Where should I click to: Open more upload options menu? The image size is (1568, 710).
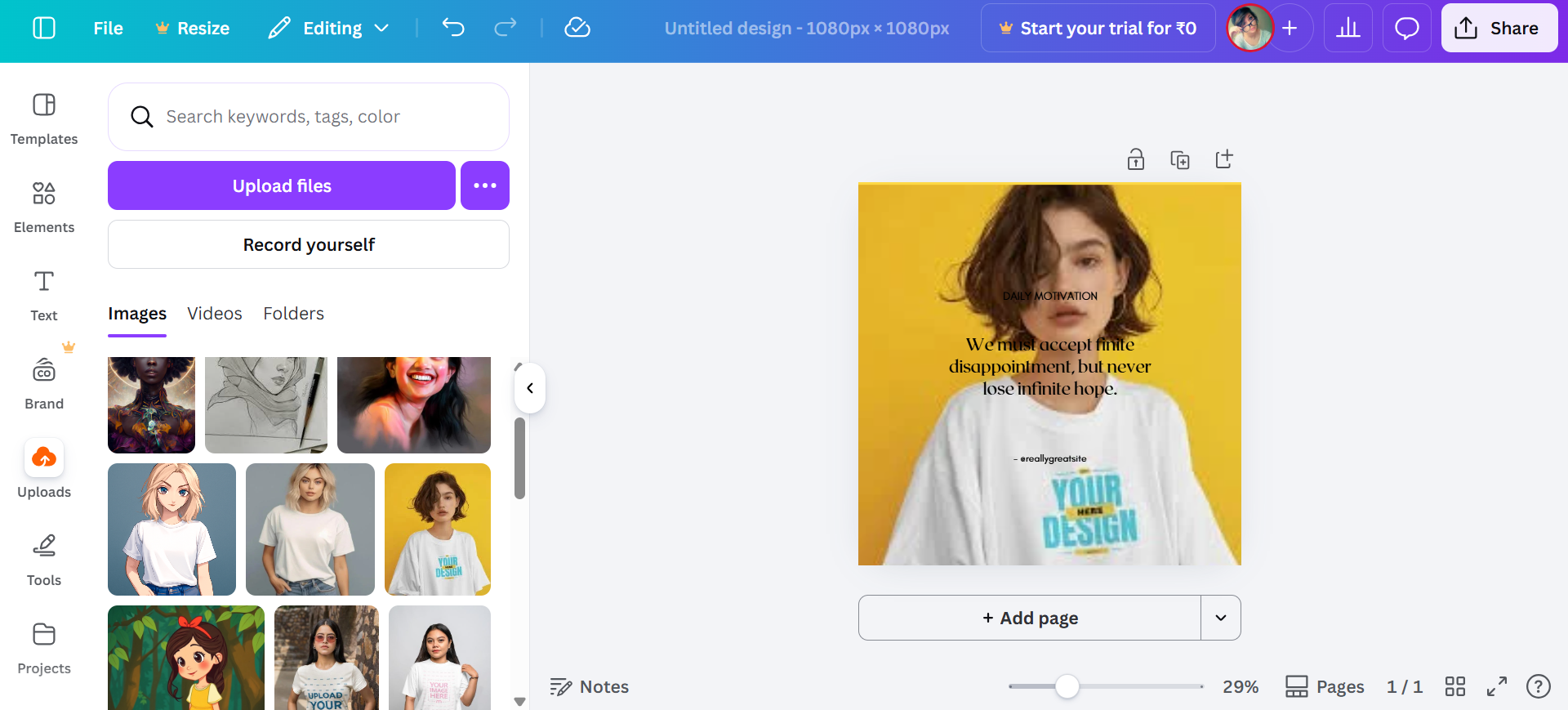(x=485, y=185)
